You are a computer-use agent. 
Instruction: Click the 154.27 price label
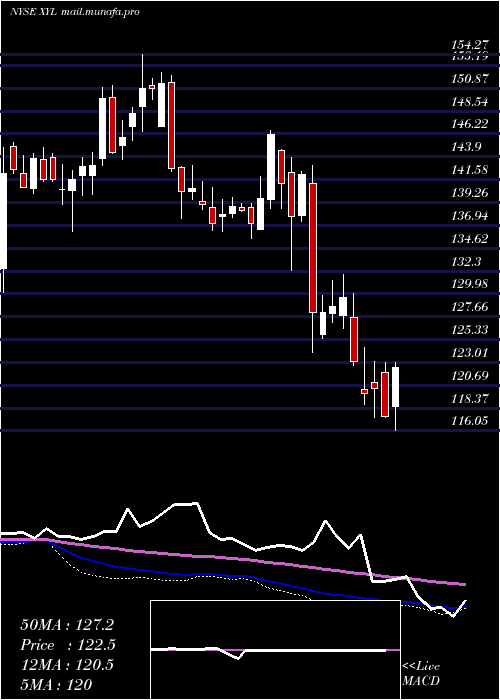(469, 46)
